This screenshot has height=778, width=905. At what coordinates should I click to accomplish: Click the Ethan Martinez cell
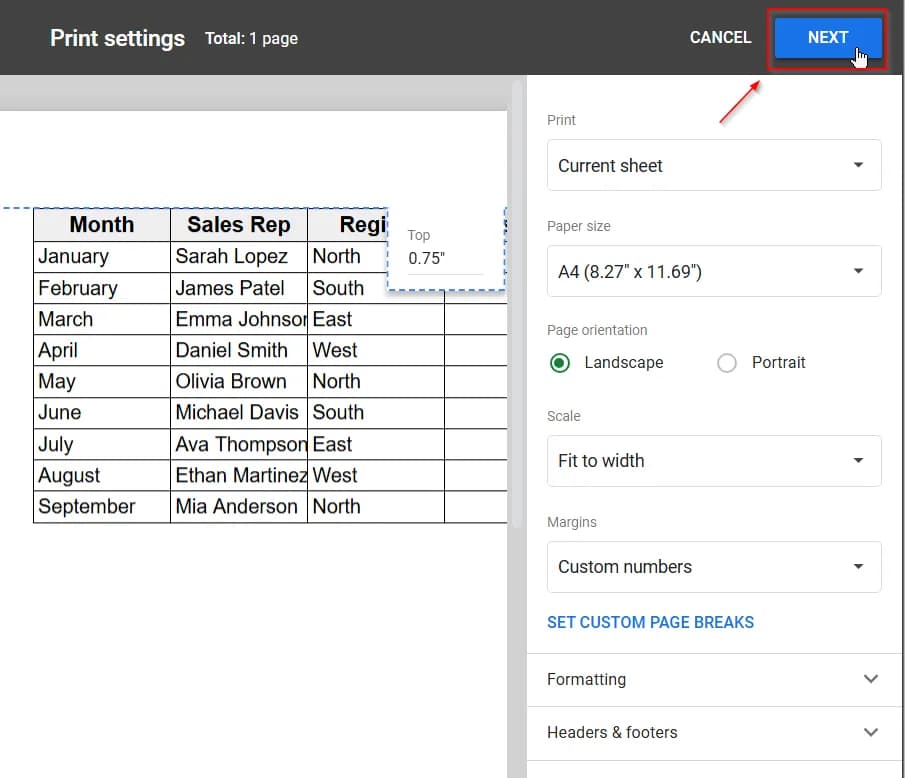(239, 476)
